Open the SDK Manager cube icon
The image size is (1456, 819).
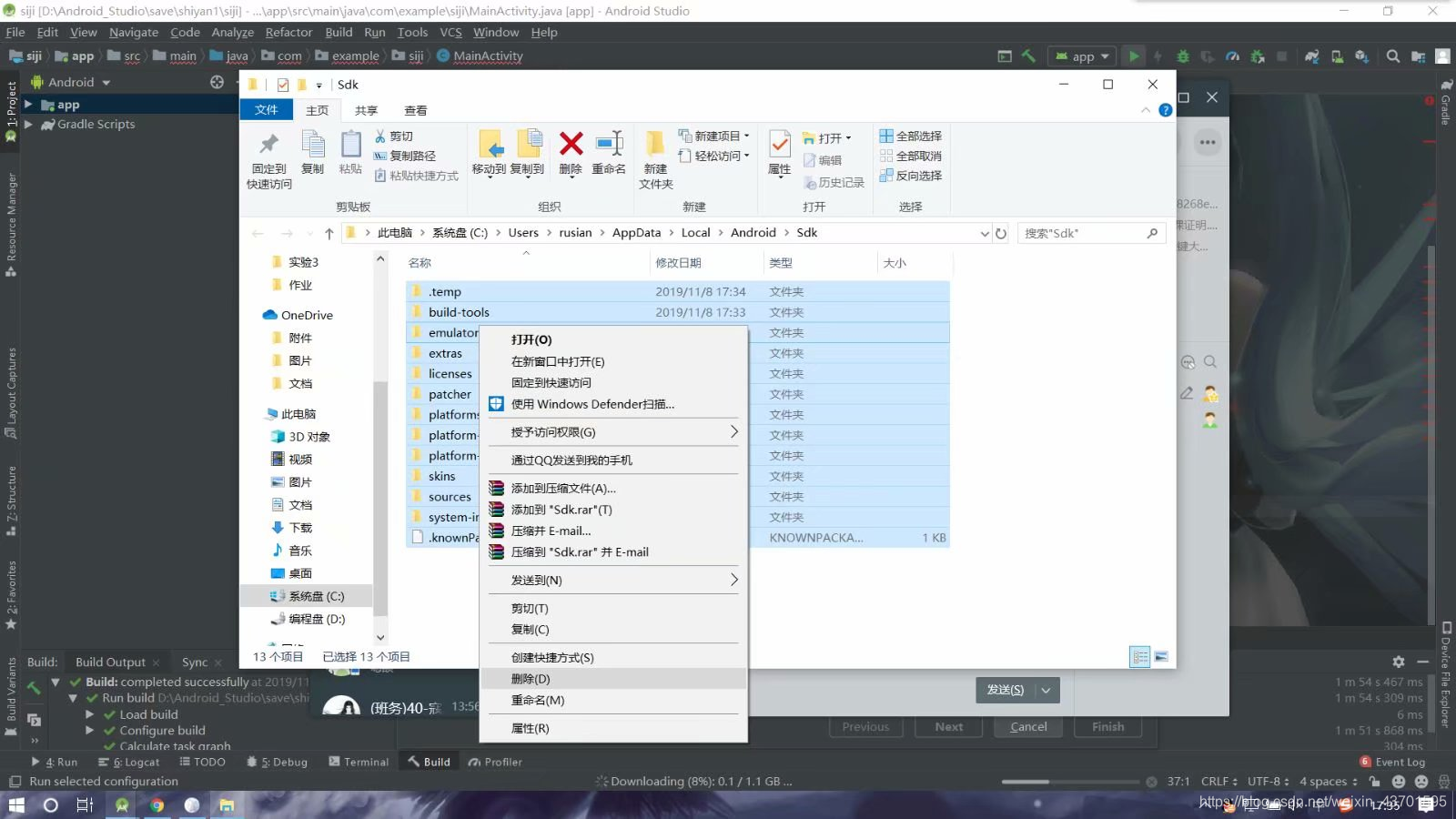coord(1361,56)
